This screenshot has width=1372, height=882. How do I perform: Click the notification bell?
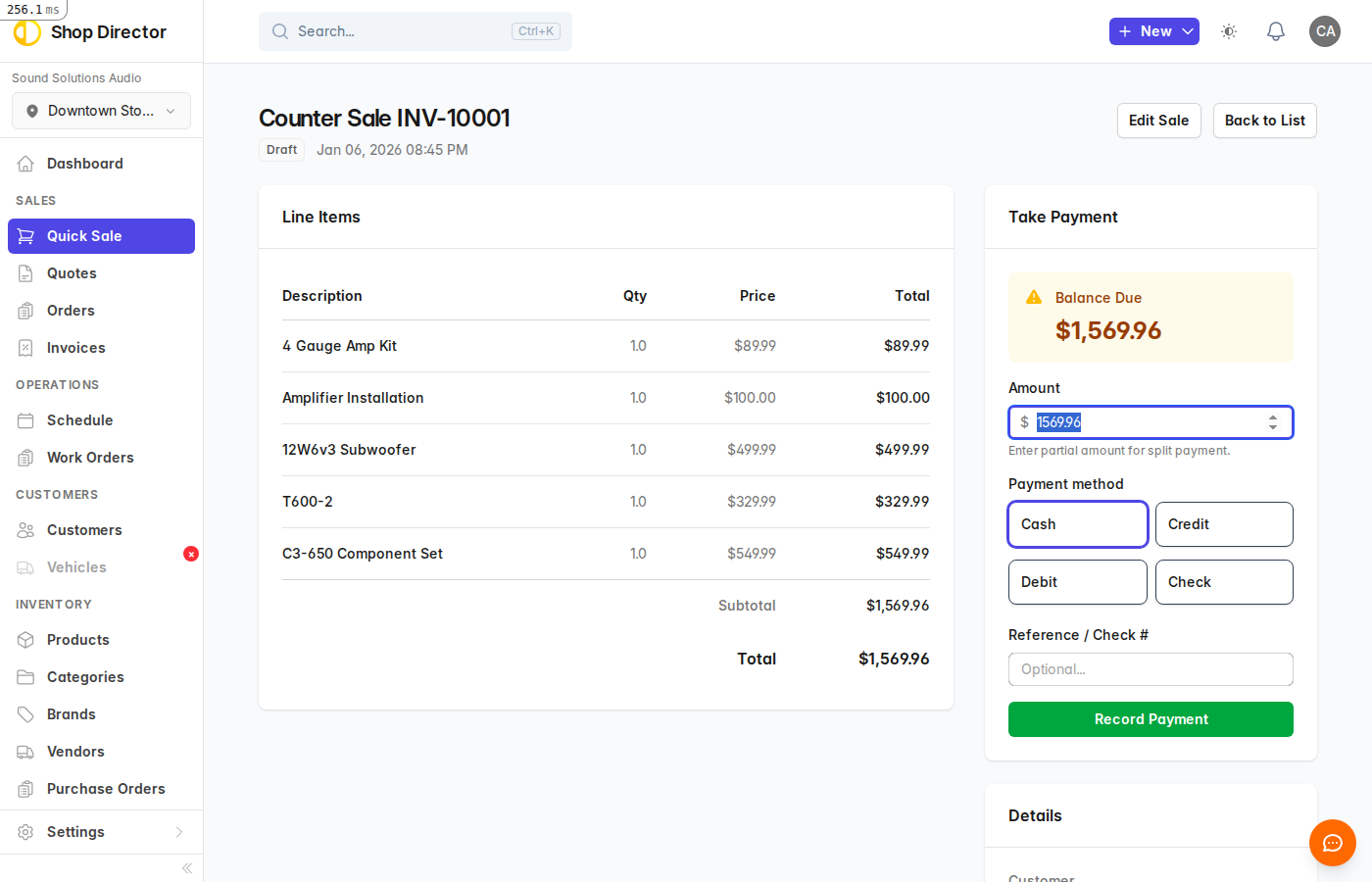[1275, 31]
